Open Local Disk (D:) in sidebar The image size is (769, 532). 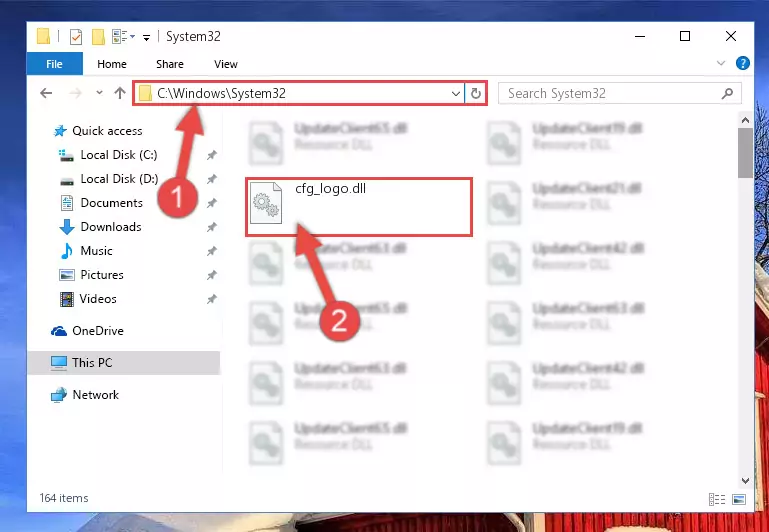[119, 179]
